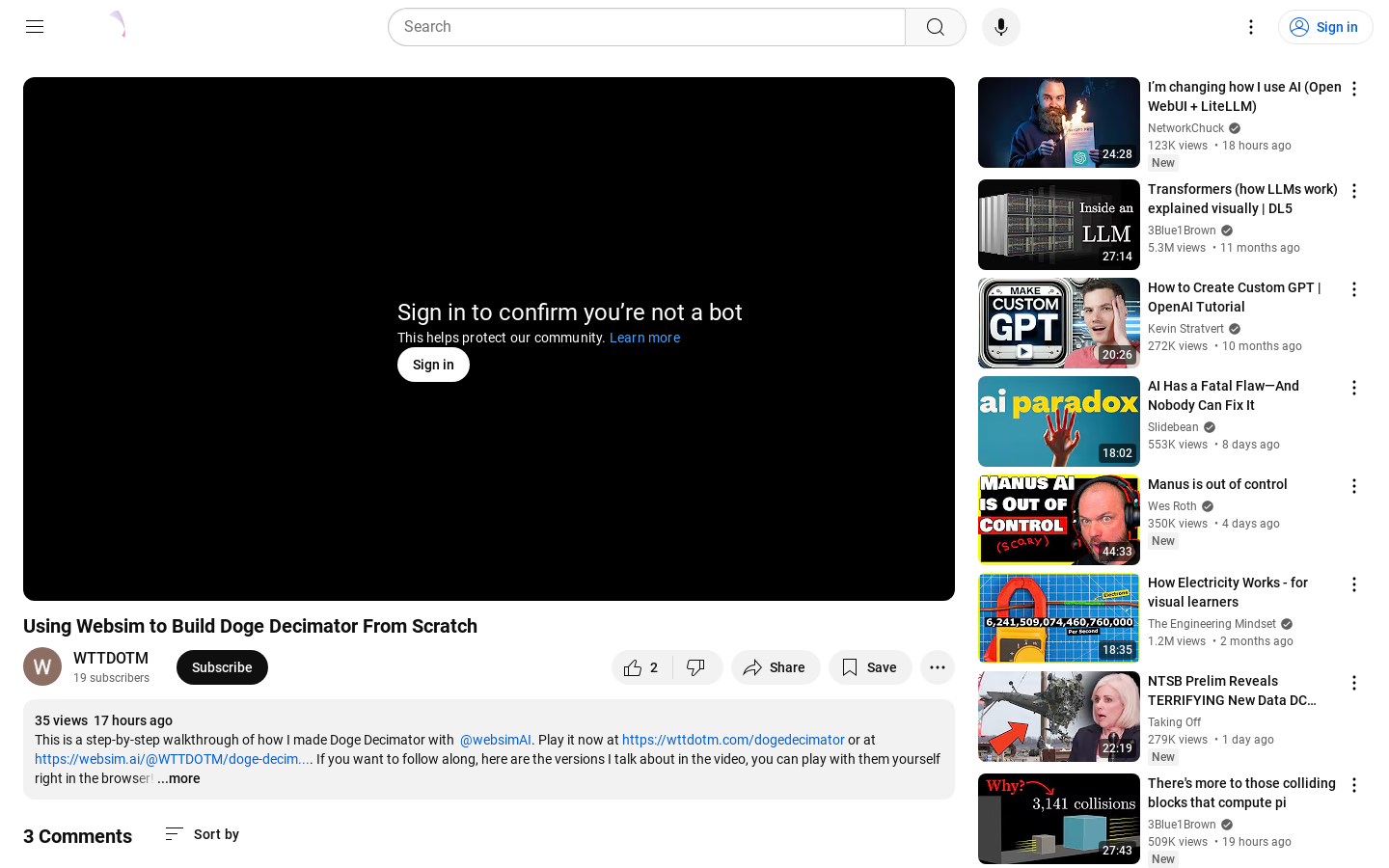Open the Wes Roth channel name
The width and height of the screenshot is (1389, 868).
click(x=1172, y=506)
